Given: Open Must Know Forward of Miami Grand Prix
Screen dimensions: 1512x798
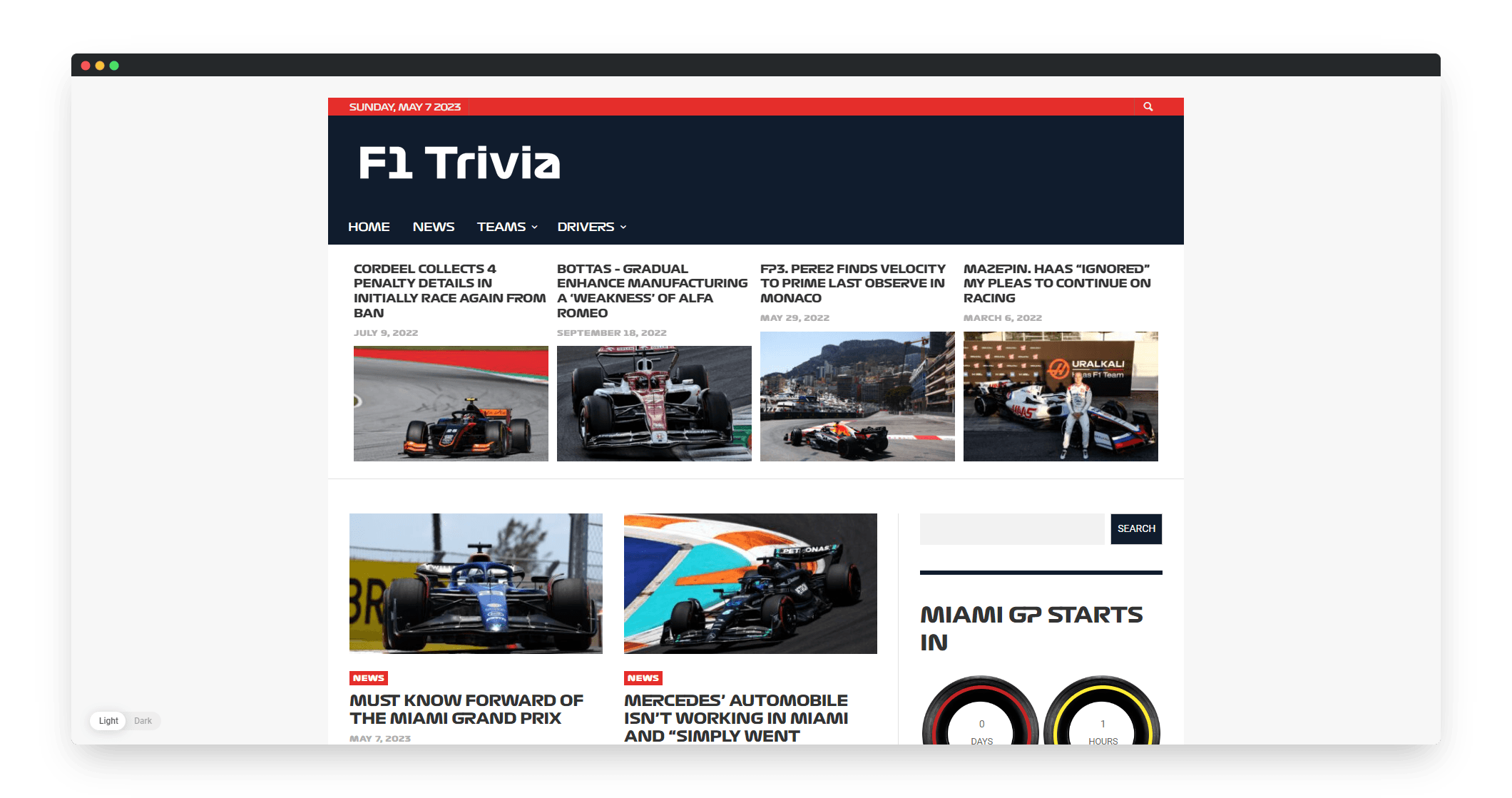Looking at the screenshot, I should click(466, 710).
